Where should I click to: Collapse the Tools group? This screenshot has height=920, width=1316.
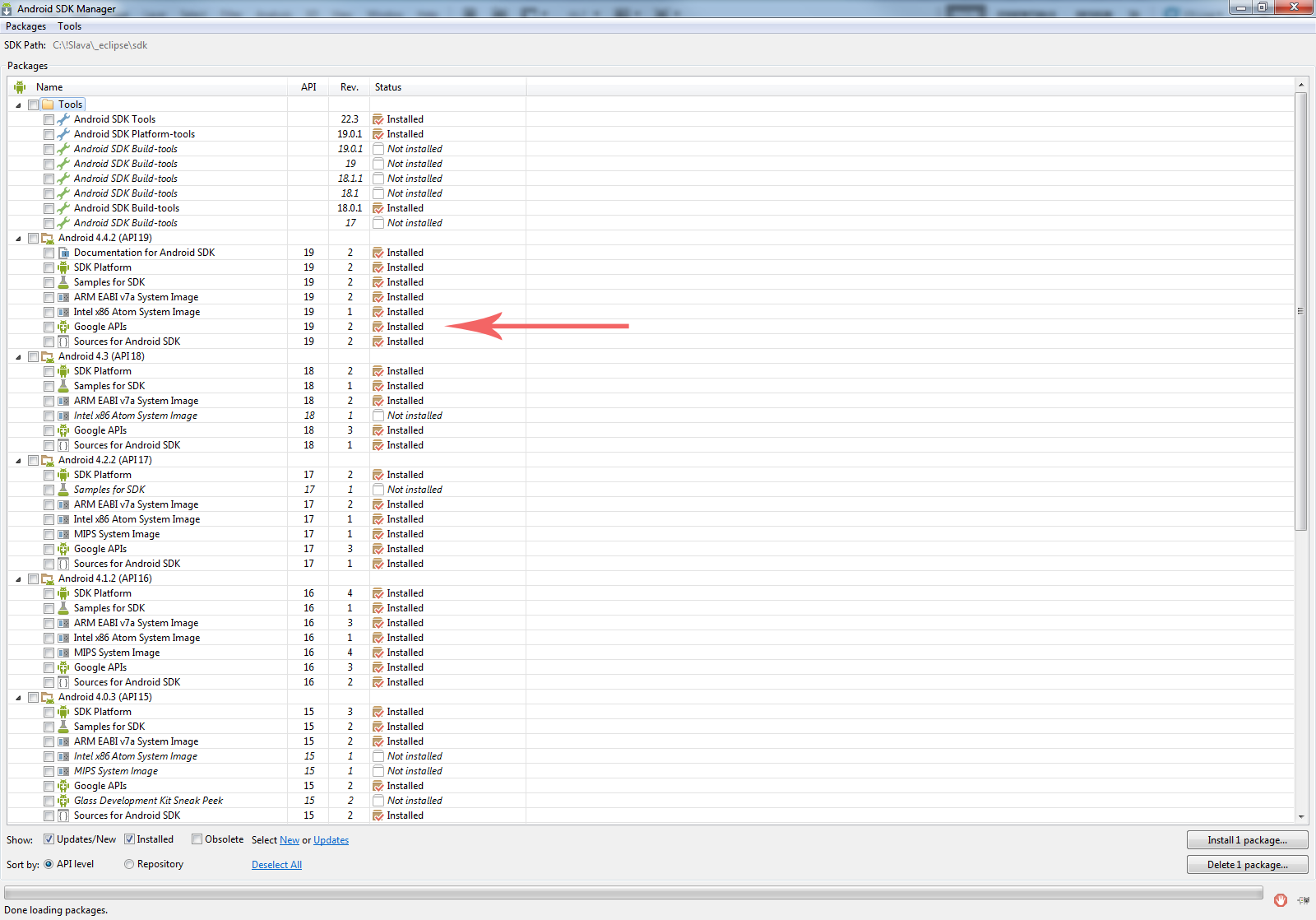18,105
